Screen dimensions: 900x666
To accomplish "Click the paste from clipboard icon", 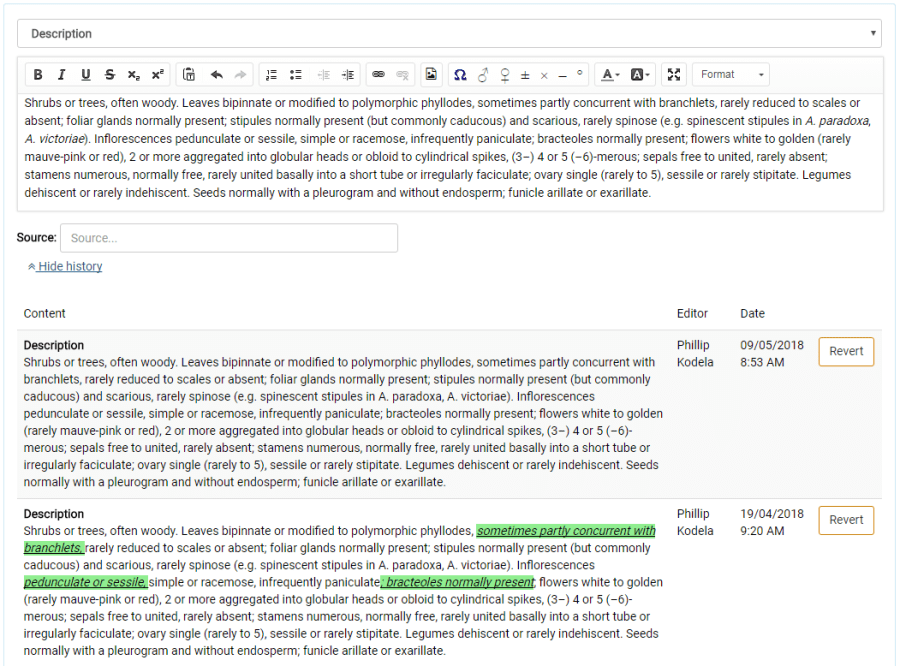I will (189, 75).
